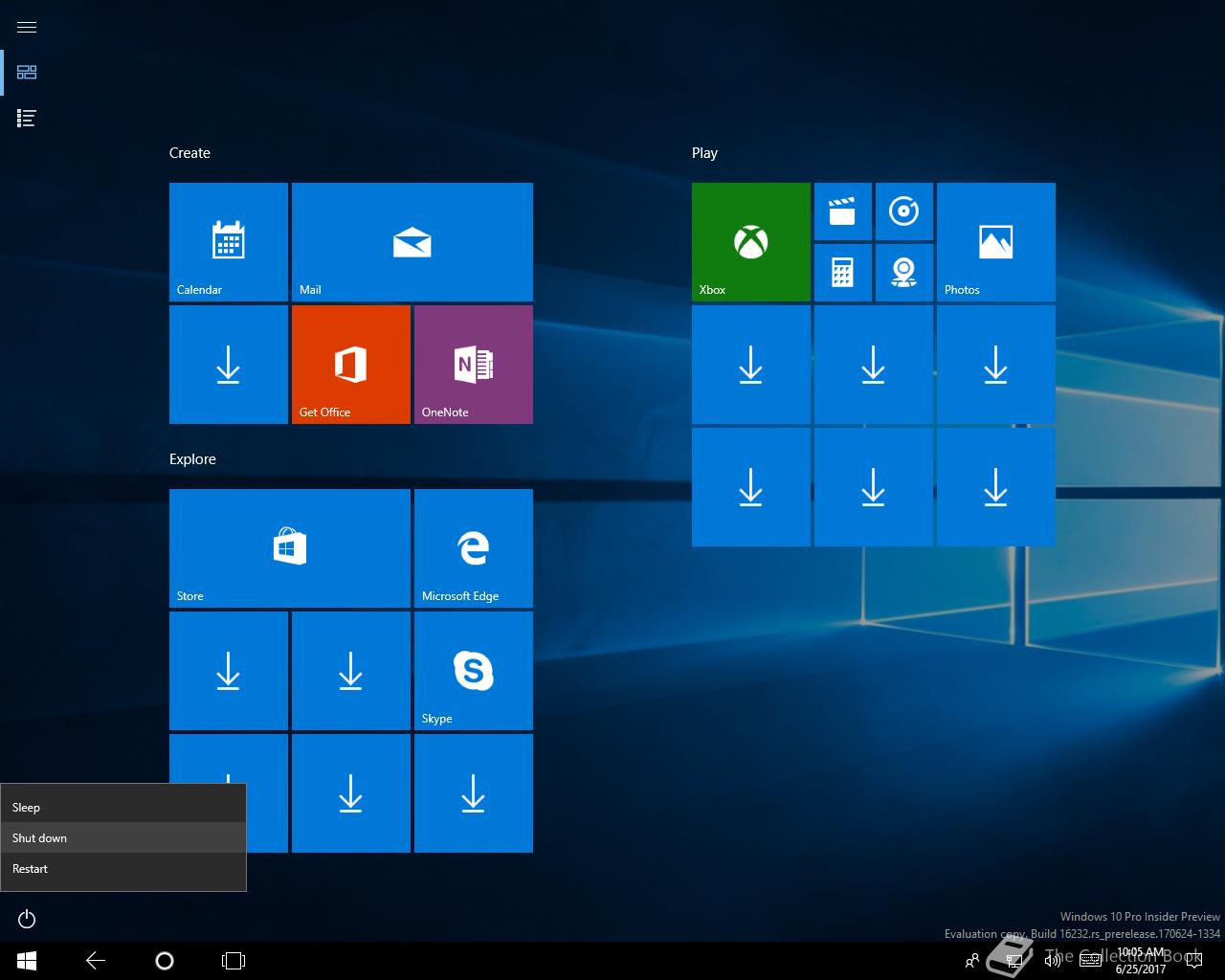The height and width of the screenshot is (980, 1225).
Task: Open the Store tile
Action: [290, 548]
